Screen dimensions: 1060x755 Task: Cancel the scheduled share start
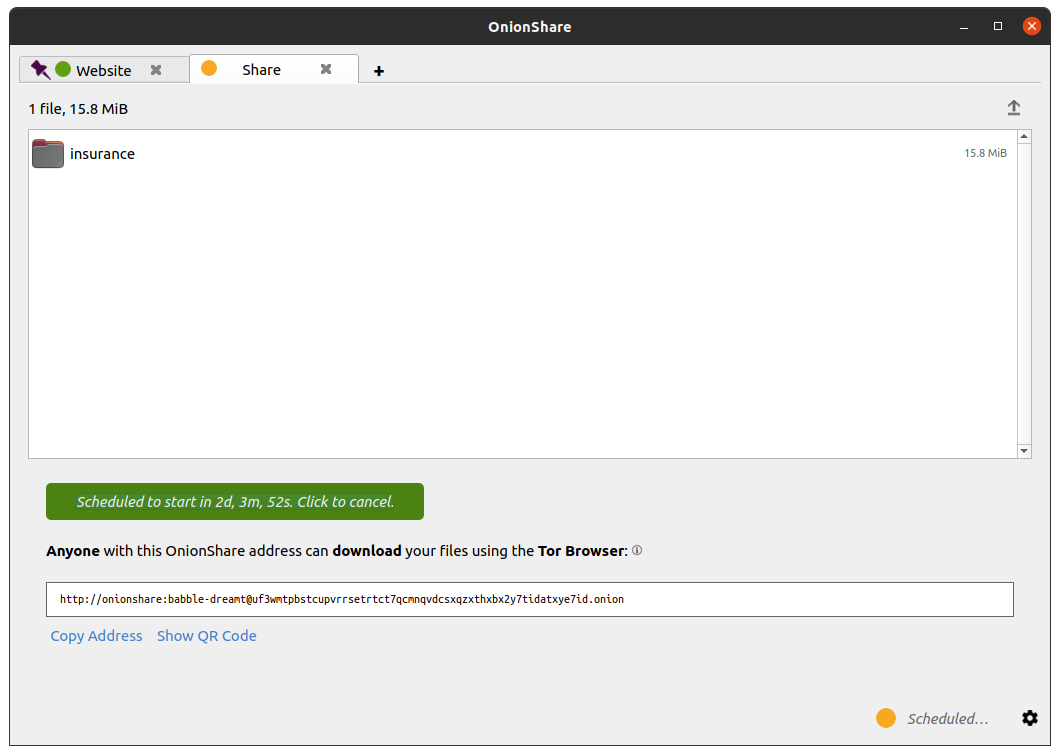235,502
